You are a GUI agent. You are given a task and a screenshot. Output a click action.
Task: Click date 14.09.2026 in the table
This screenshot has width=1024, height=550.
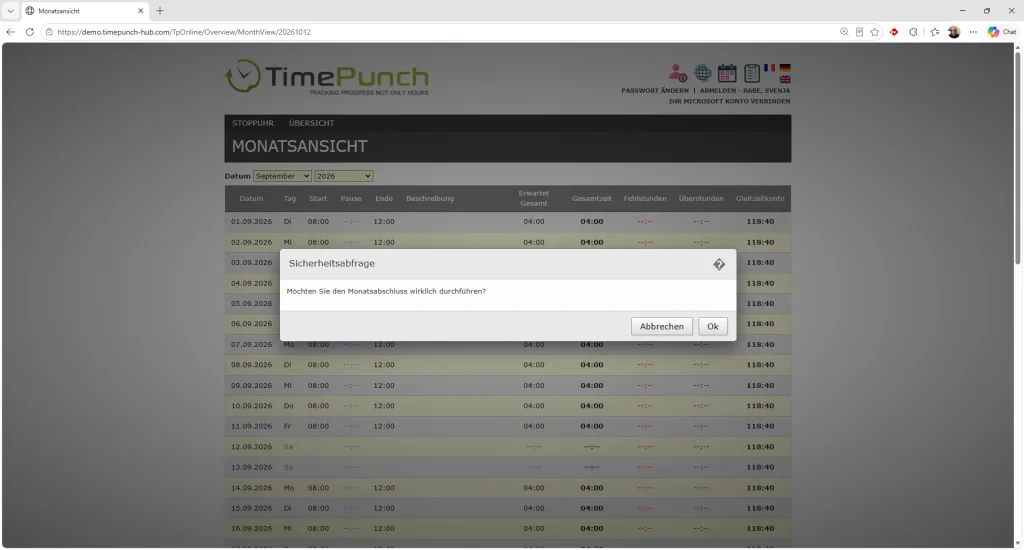tap(251, 488)
